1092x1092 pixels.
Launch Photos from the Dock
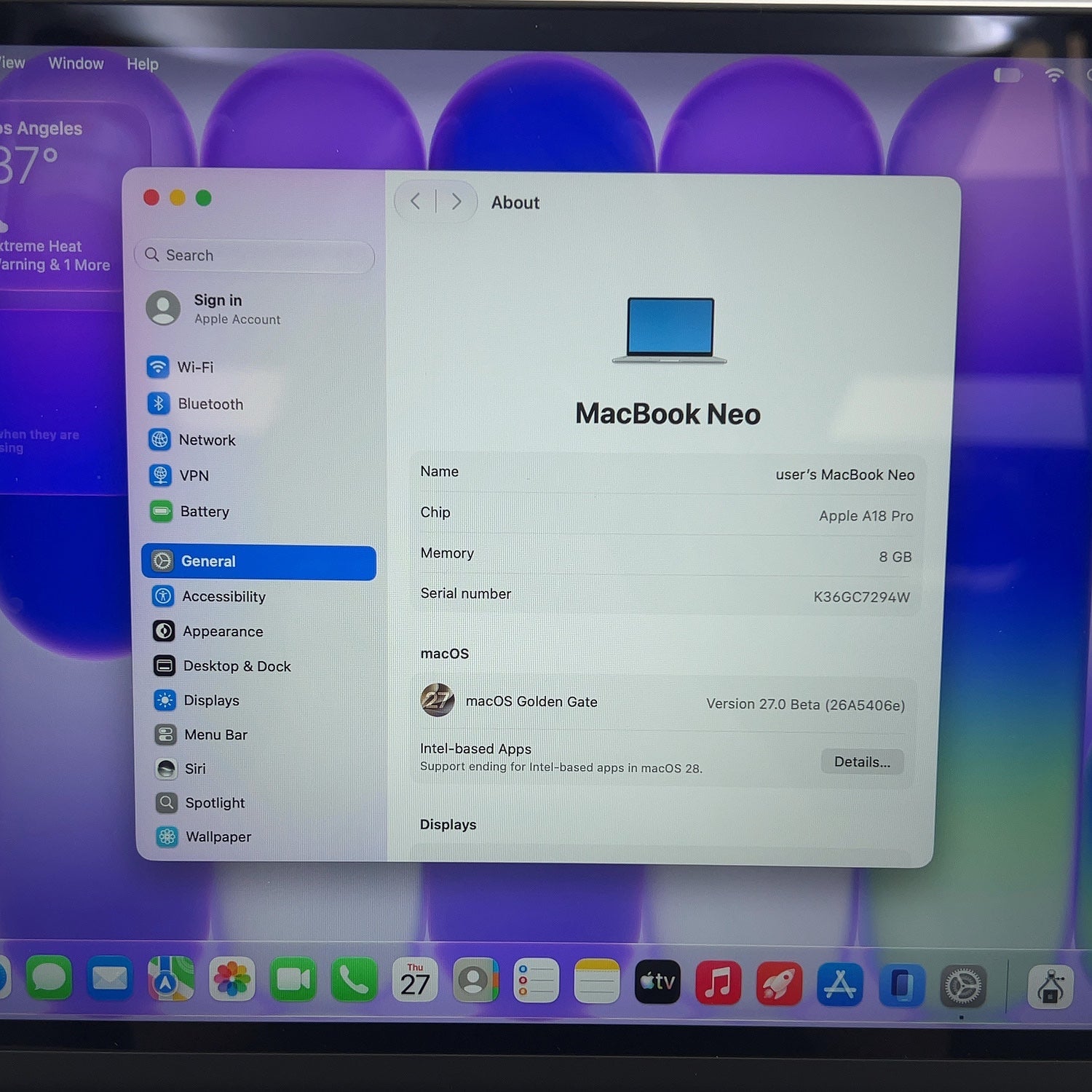point(232,979)
